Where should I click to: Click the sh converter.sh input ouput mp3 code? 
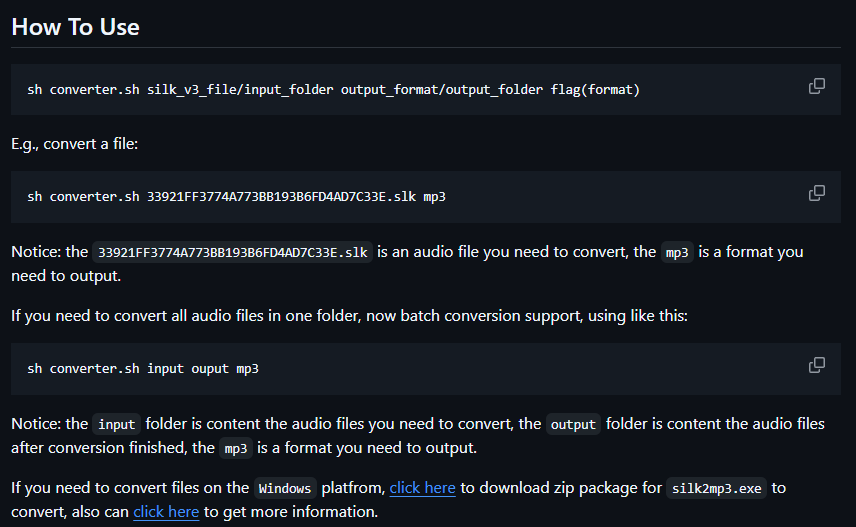143,369
